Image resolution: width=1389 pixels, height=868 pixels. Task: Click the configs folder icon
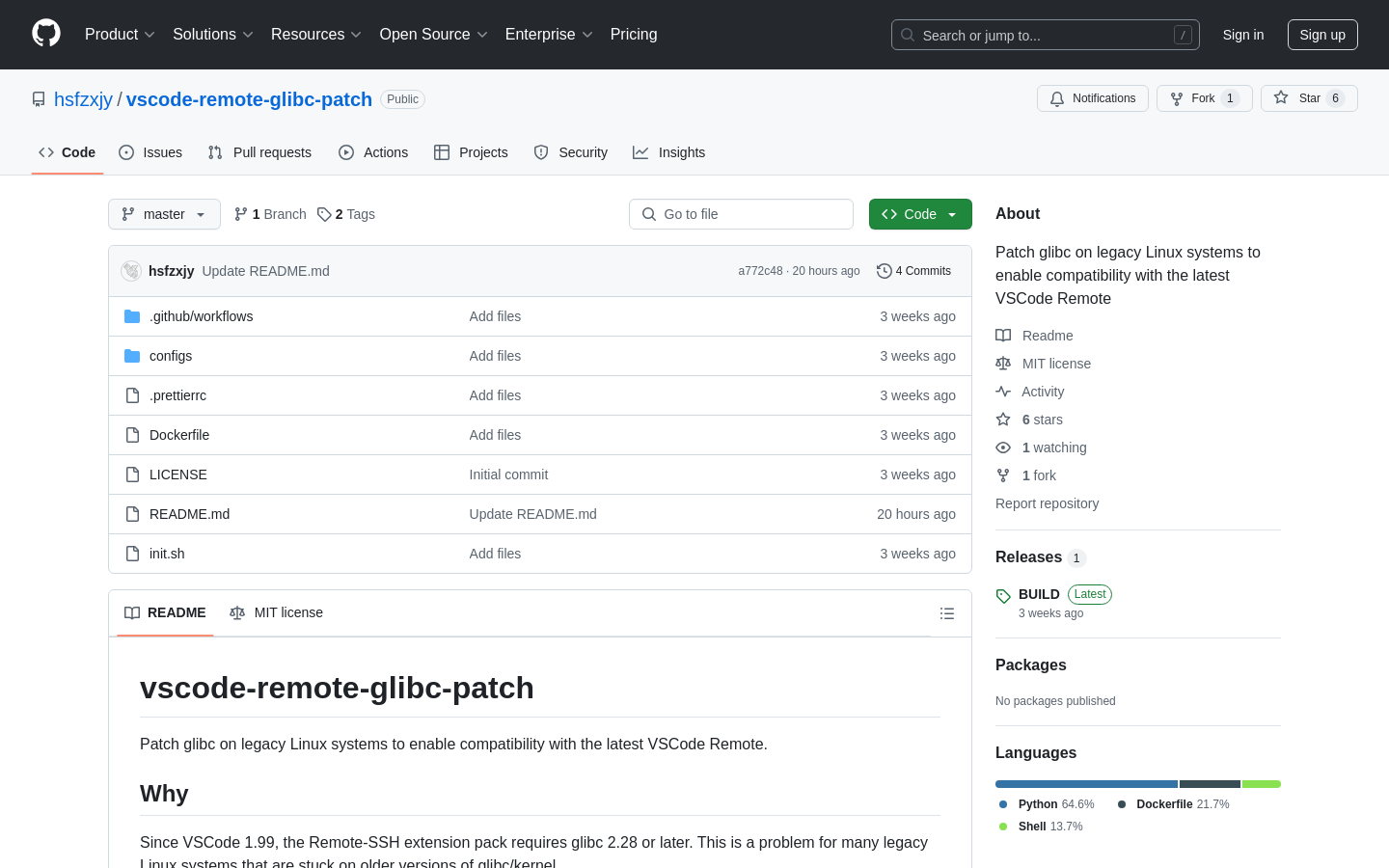132,356
